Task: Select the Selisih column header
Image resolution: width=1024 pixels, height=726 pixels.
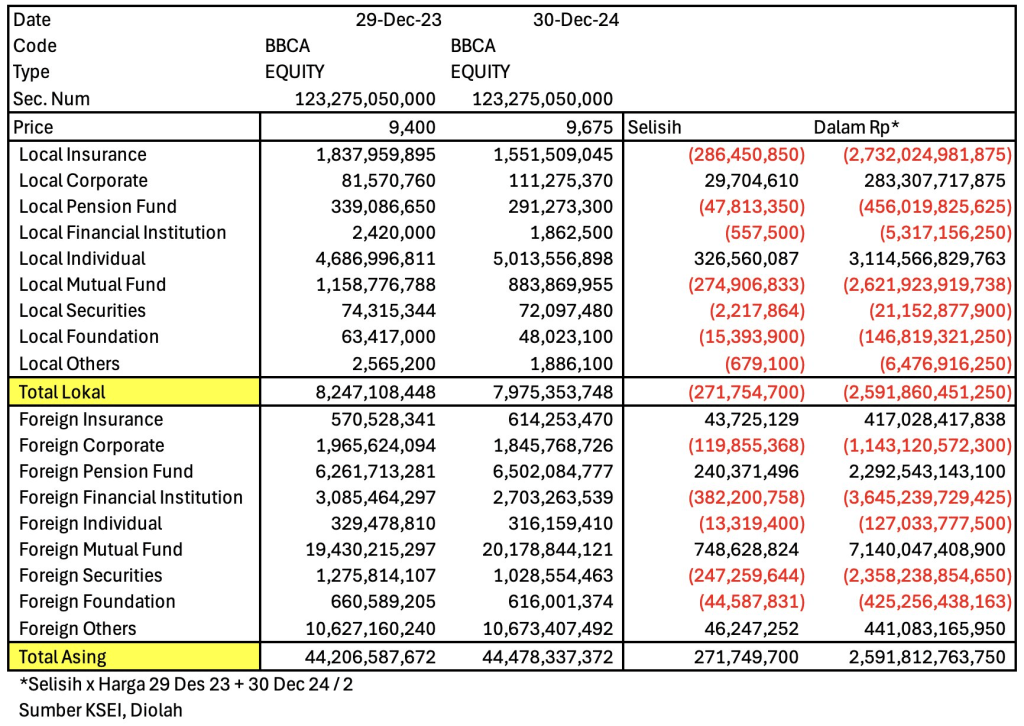Action: pos(655,128)
